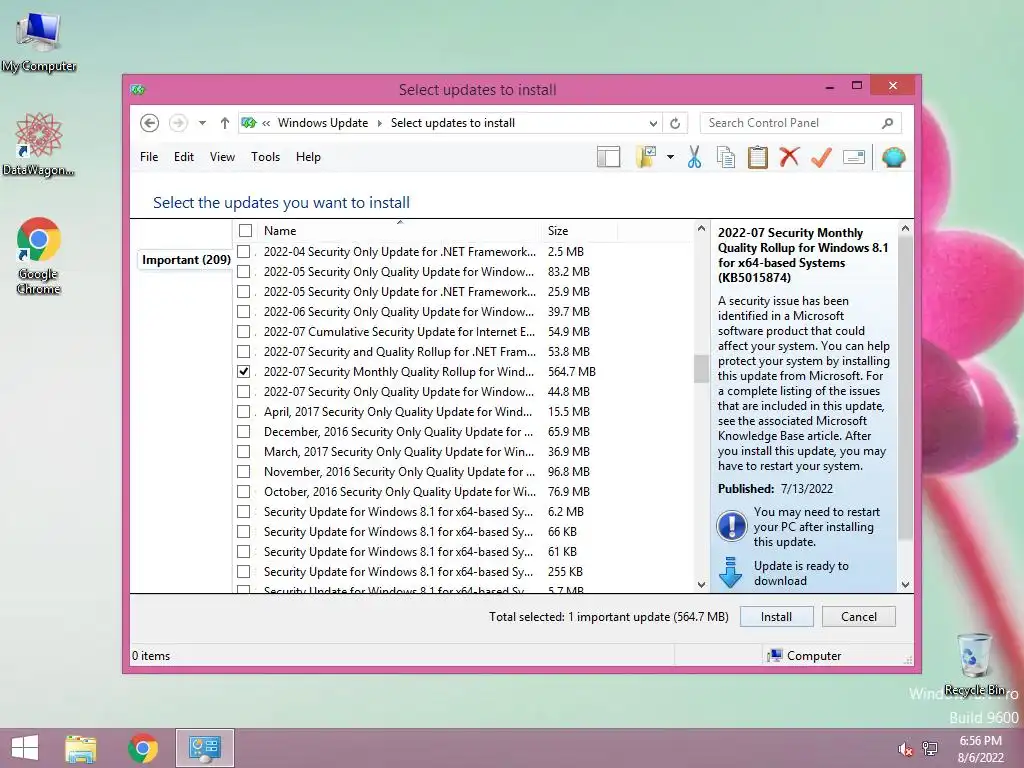The image size is (1024, 768).
Task: Open DataWagon desktop shortcut
Action: click(39, 145)
